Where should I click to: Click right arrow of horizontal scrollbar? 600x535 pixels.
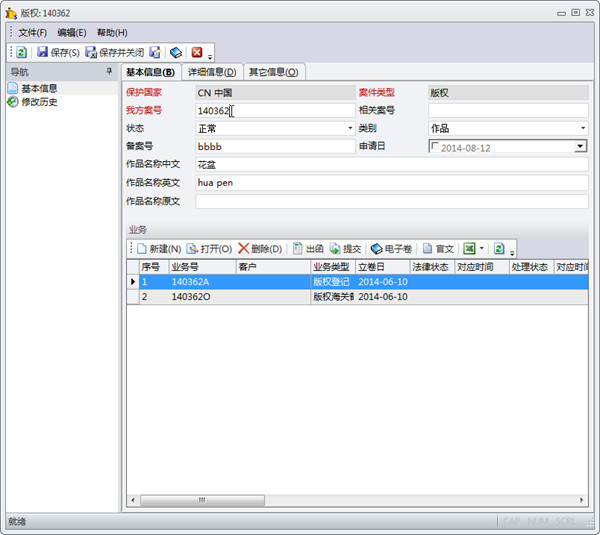582,500
